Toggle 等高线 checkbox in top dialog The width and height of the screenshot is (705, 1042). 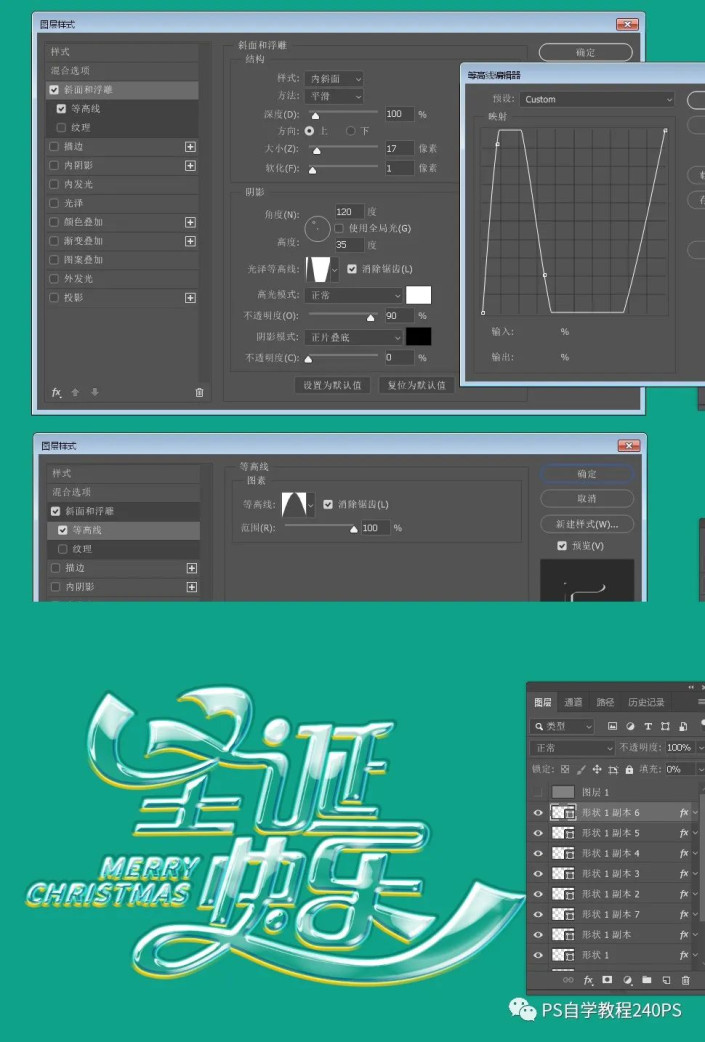point(61,108)
